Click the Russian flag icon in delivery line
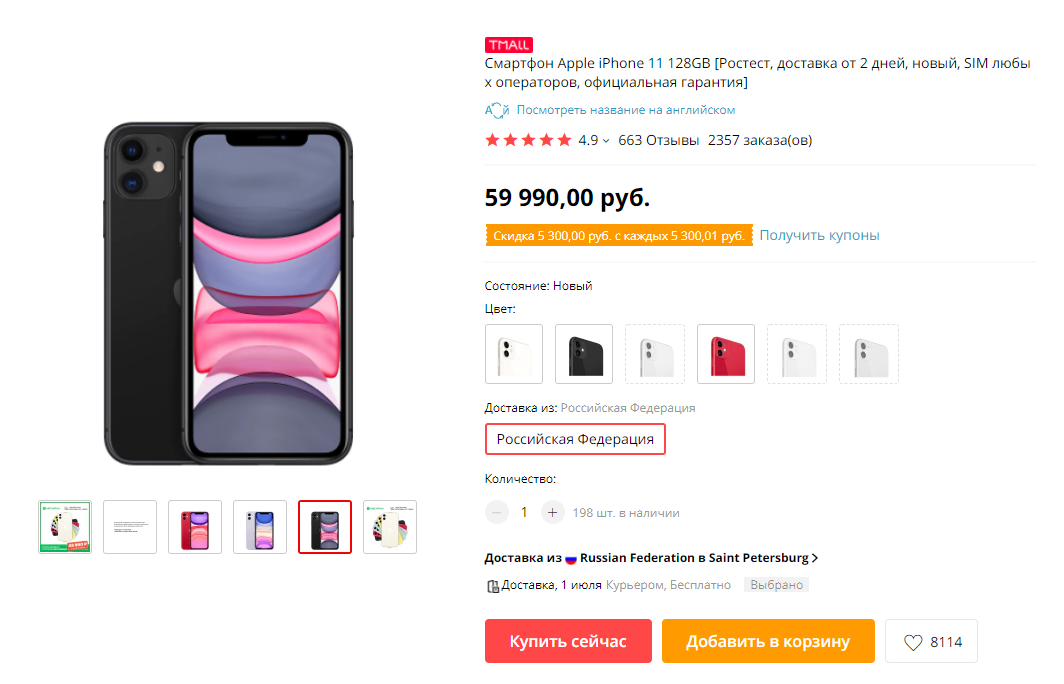This screenshot has height=684, width=1064. coord(571,558)
